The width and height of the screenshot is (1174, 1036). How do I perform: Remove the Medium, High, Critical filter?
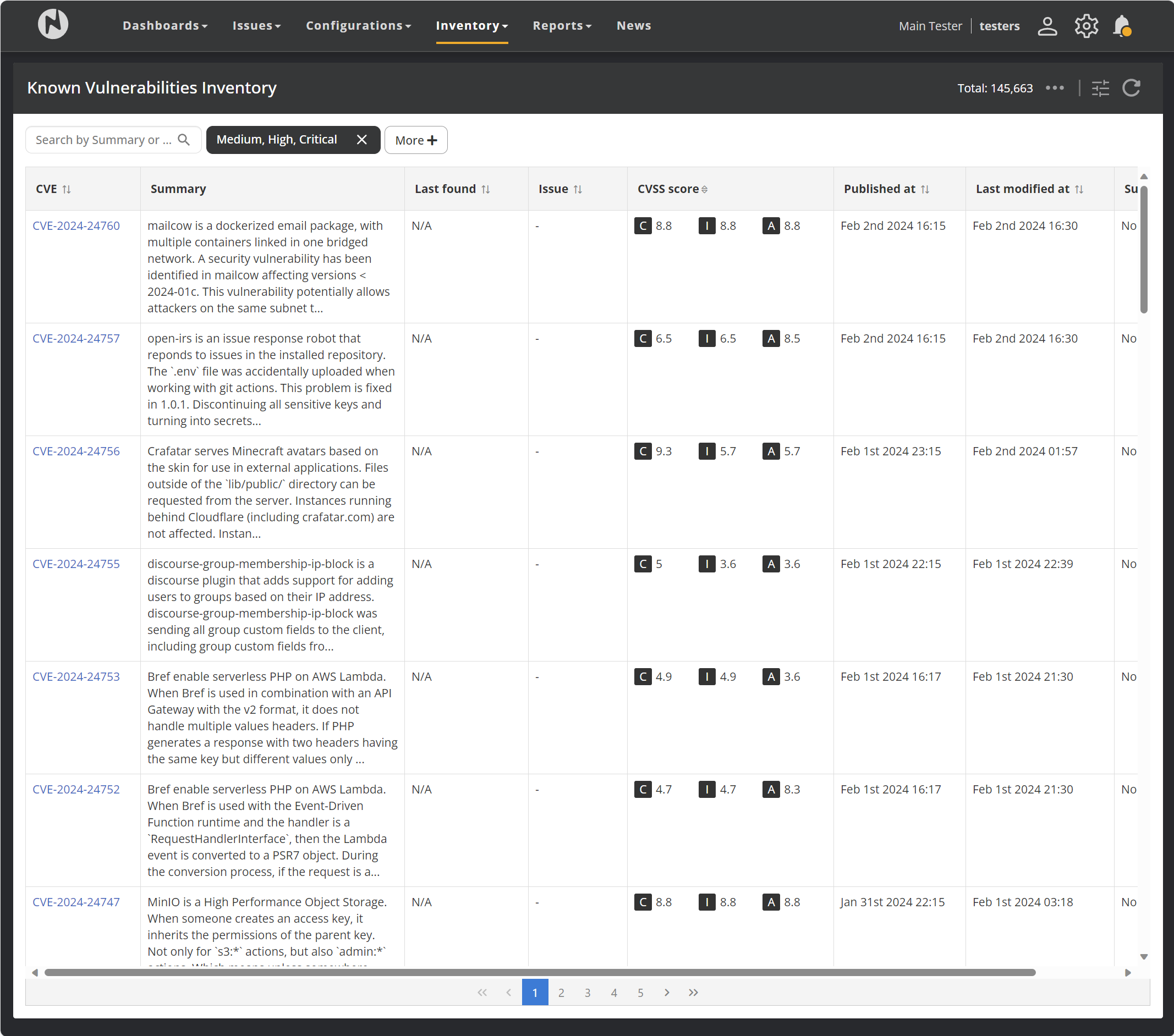point(361,140)
